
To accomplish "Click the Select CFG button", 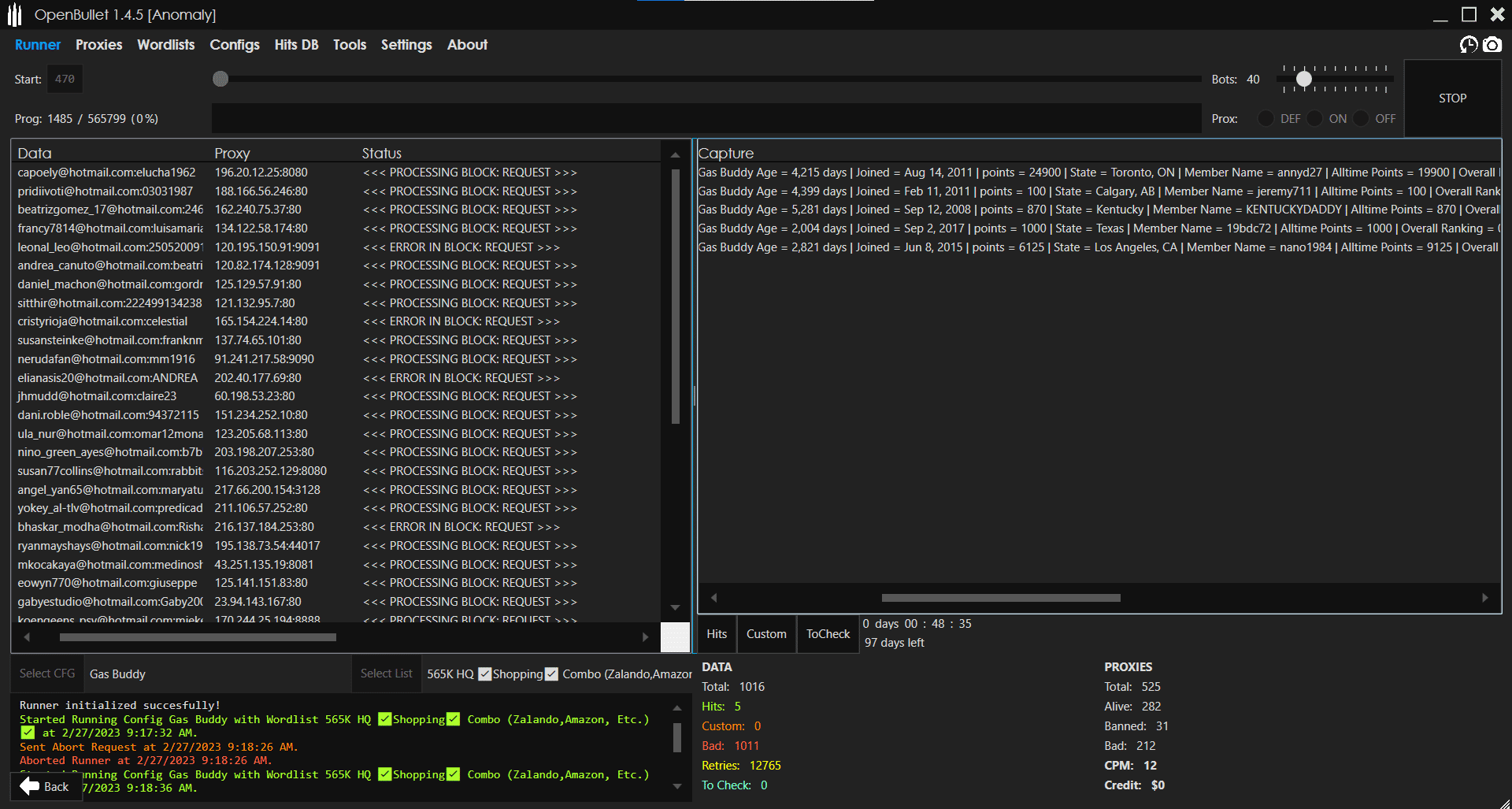I will (x=47, y=674).
